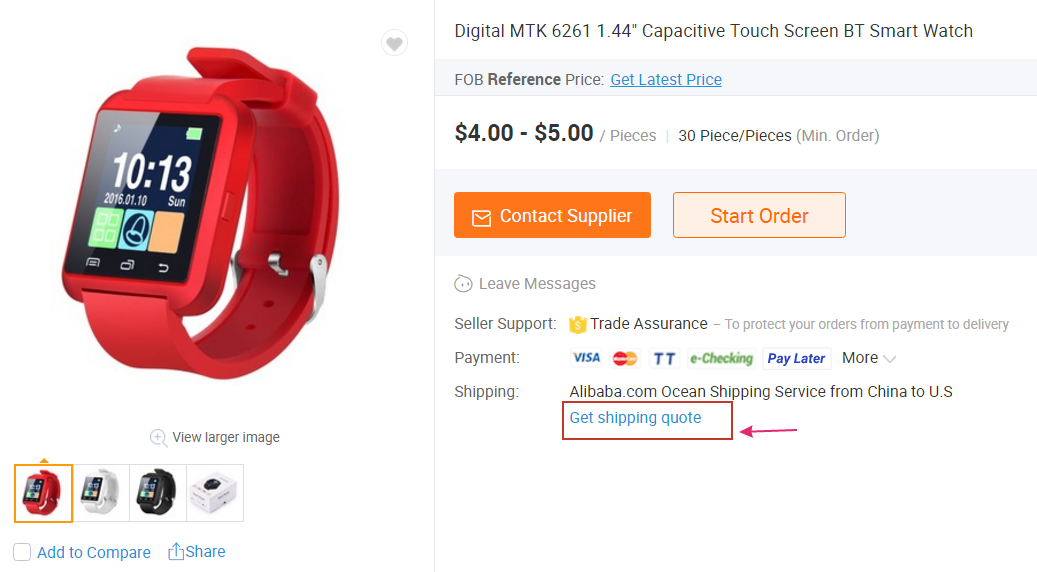Click the Pay Later payment icon
1037x572 pixels.
coord(796,358)
